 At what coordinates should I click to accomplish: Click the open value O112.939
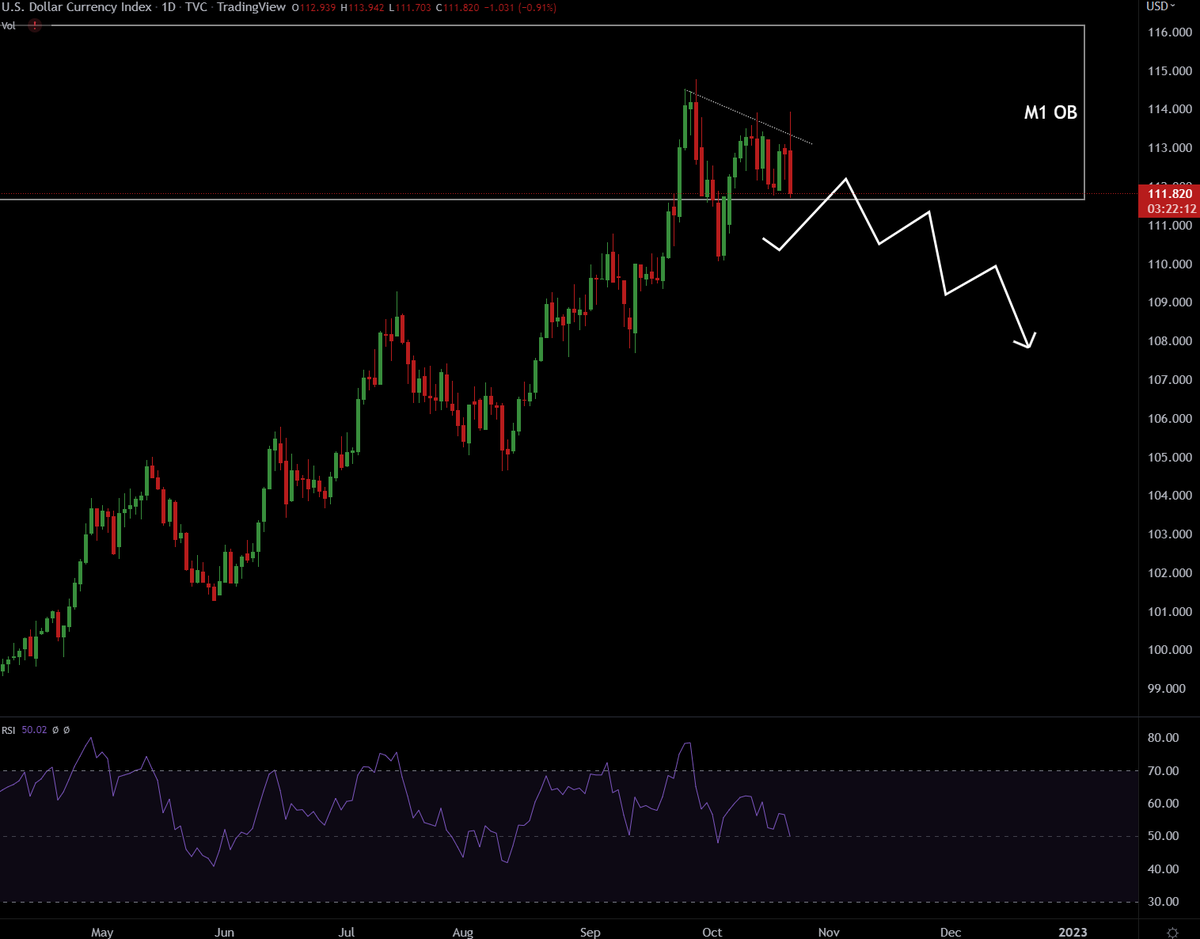(x=312, y=8)
